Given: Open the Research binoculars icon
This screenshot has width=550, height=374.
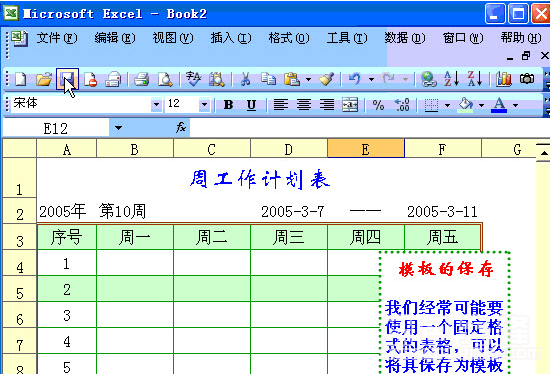Looking at the screenshot, I should (217, 79).
